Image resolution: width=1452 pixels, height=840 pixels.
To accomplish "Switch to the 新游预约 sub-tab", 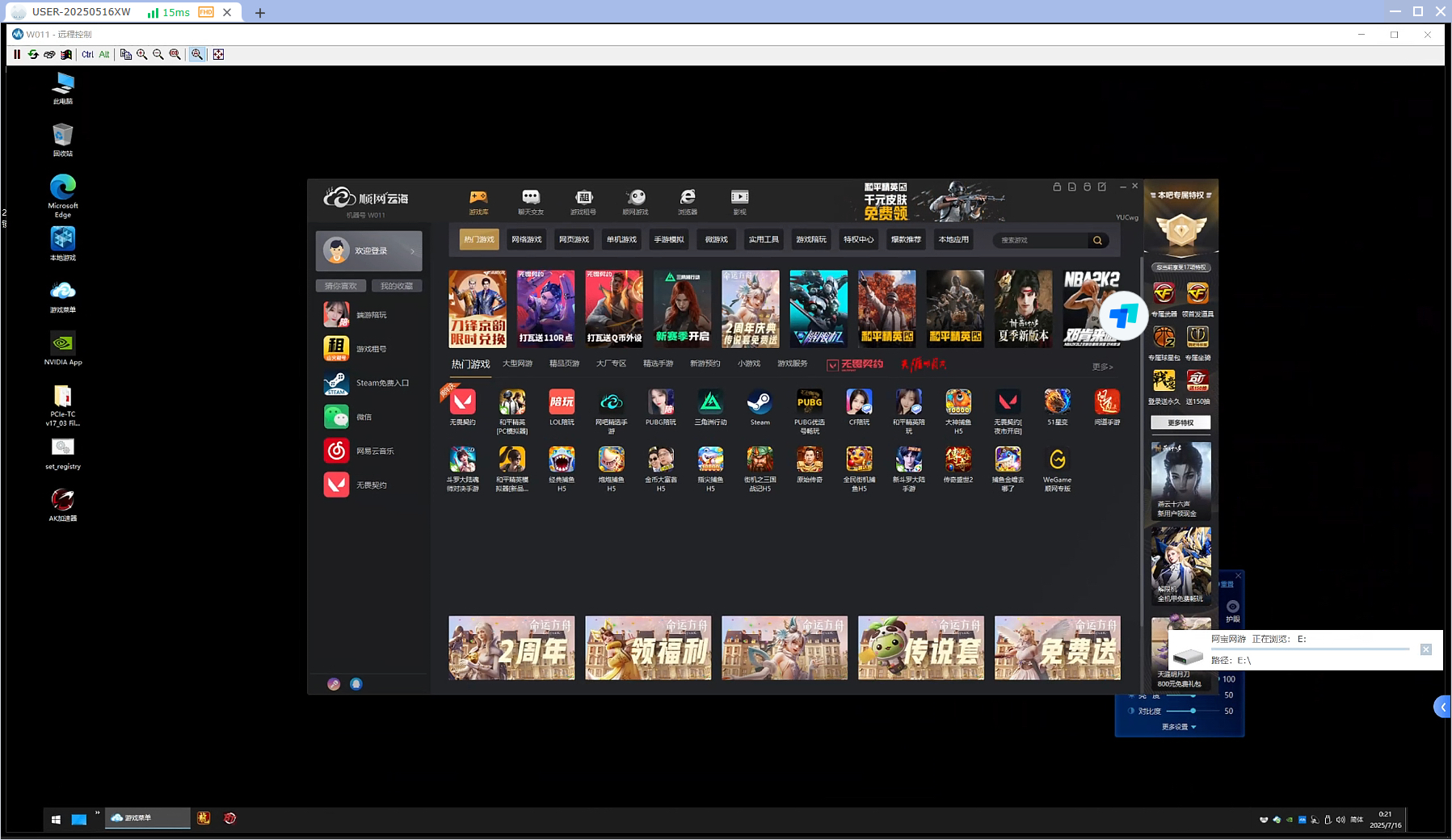I will click(705, 363).
